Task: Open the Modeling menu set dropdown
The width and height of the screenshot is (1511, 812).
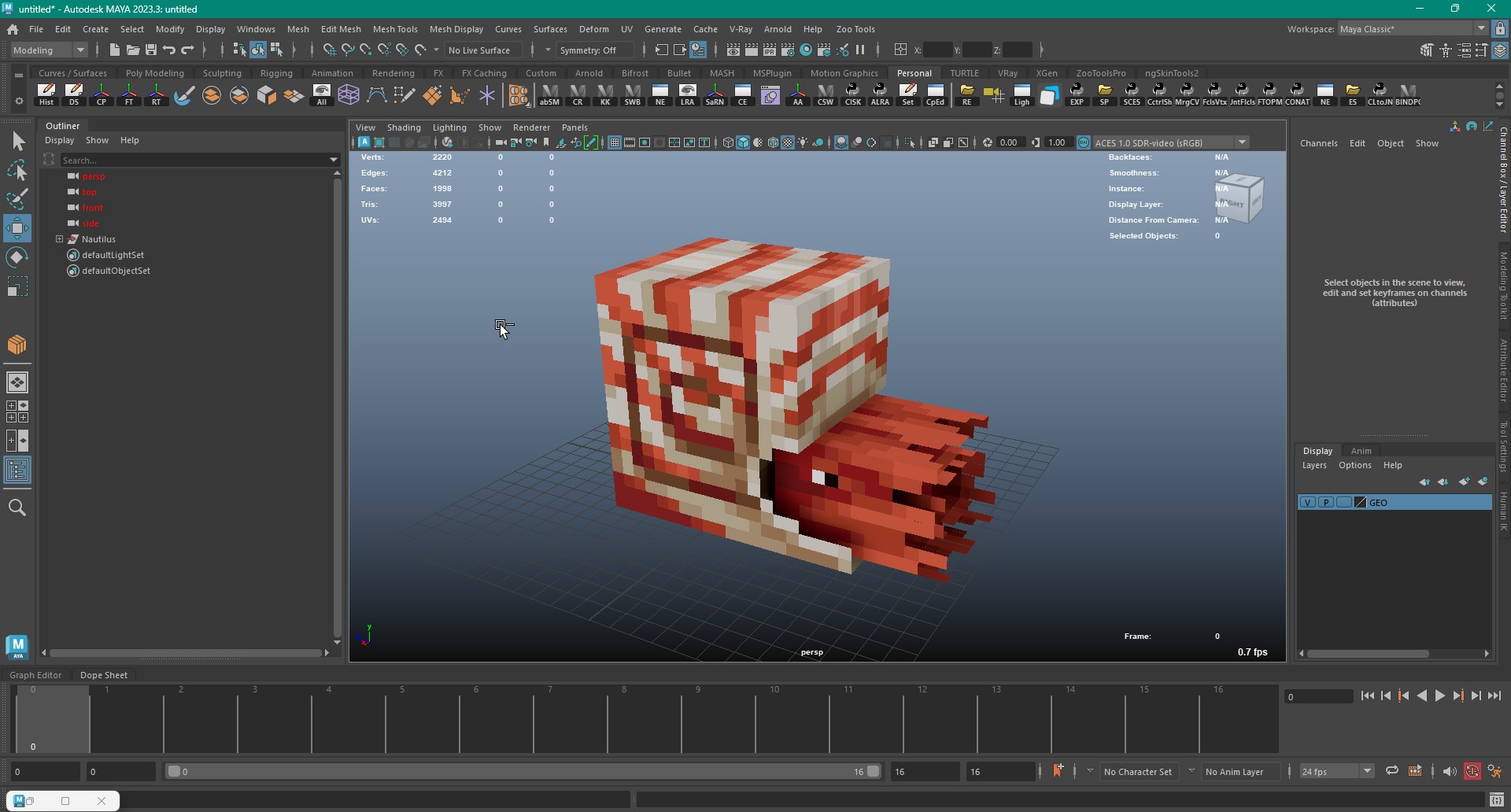Action: (x=50, y=50)
